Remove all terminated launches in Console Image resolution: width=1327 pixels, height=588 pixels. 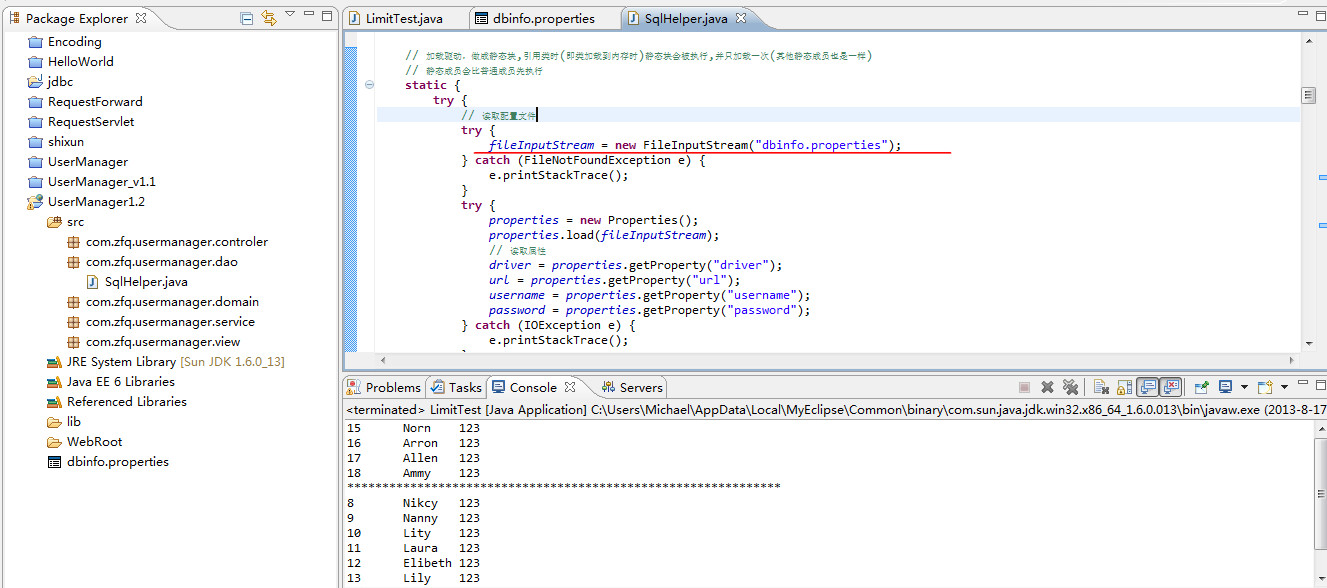1070,387
